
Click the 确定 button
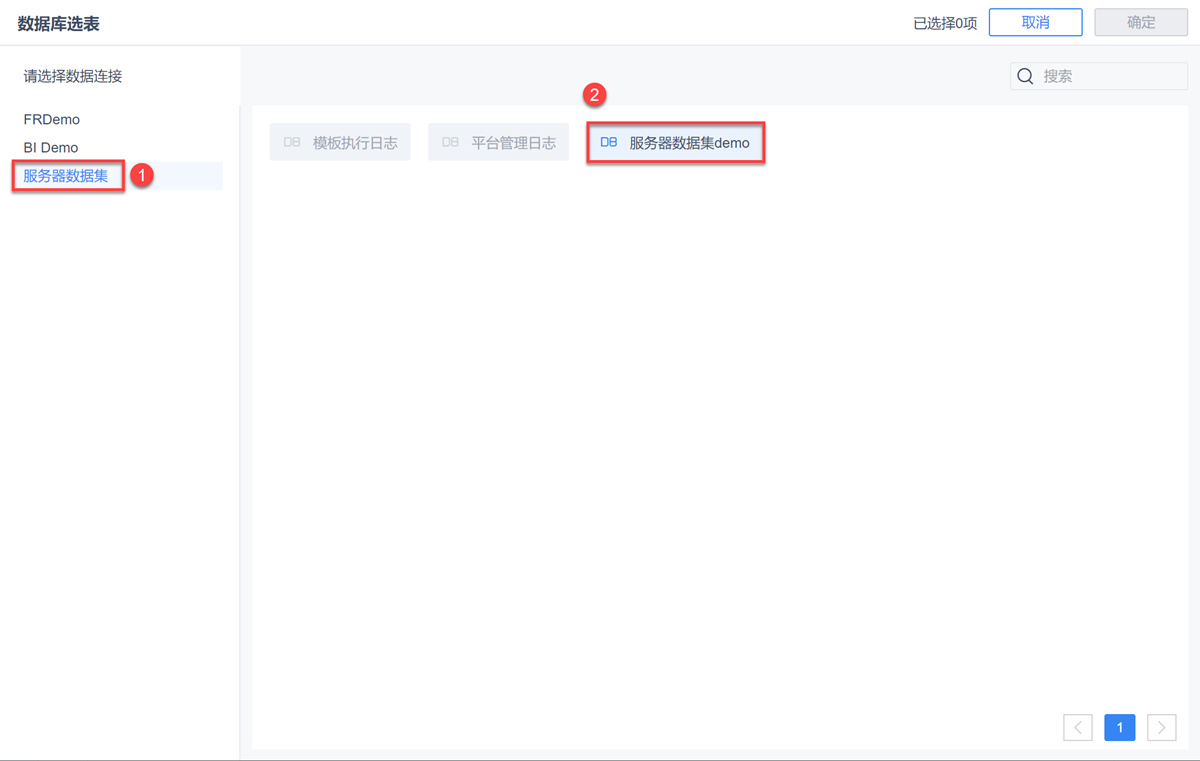coord(1141,22)
